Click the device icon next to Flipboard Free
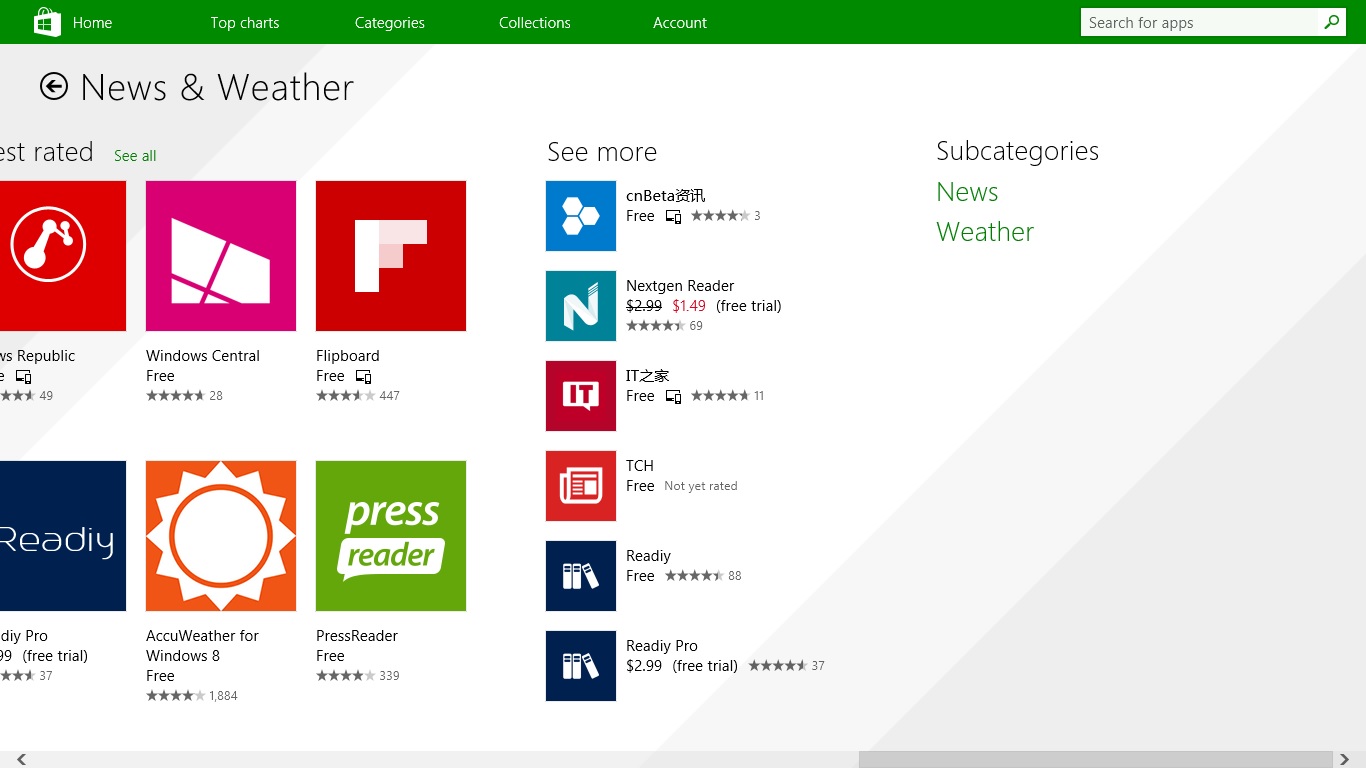This screenshot has height=768, width=1366. pos(364,377)
